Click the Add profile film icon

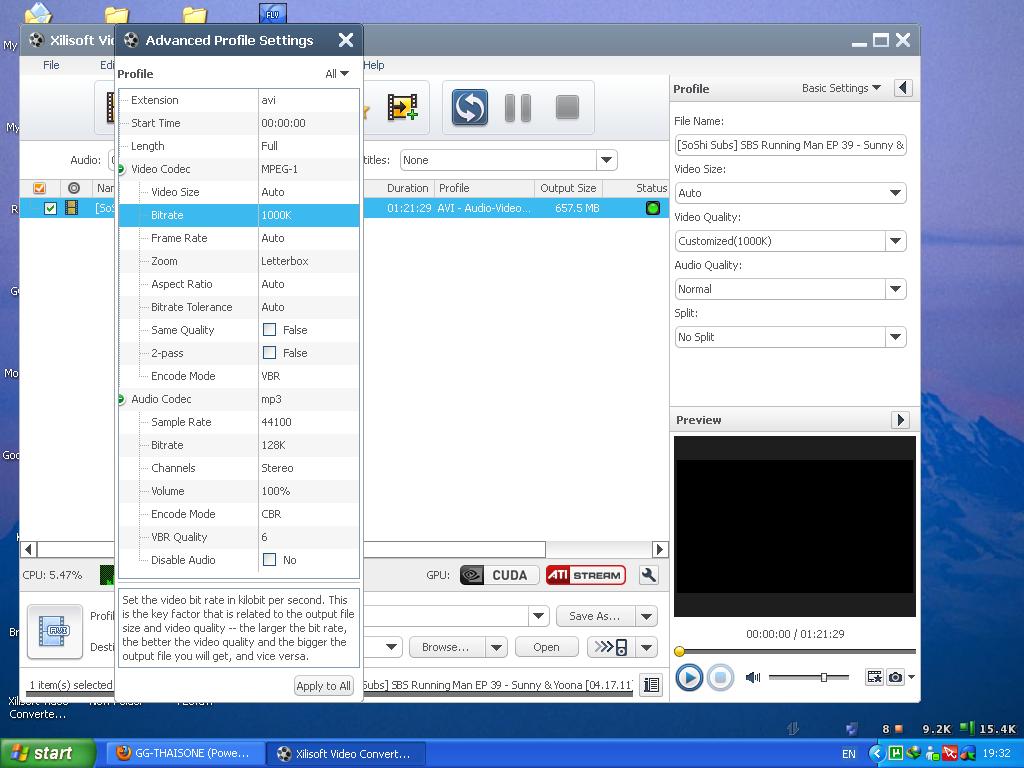[402, 107]
